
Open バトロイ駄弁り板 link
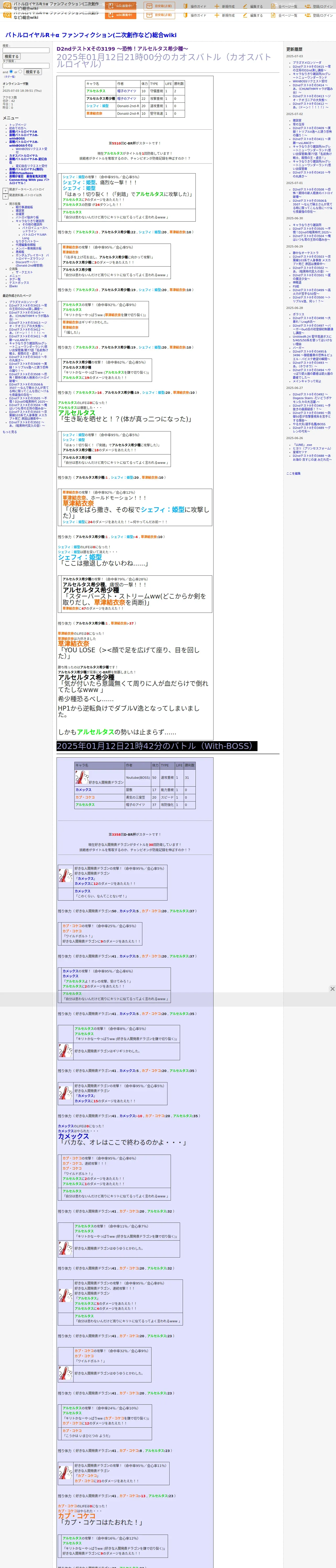(27, 217)
